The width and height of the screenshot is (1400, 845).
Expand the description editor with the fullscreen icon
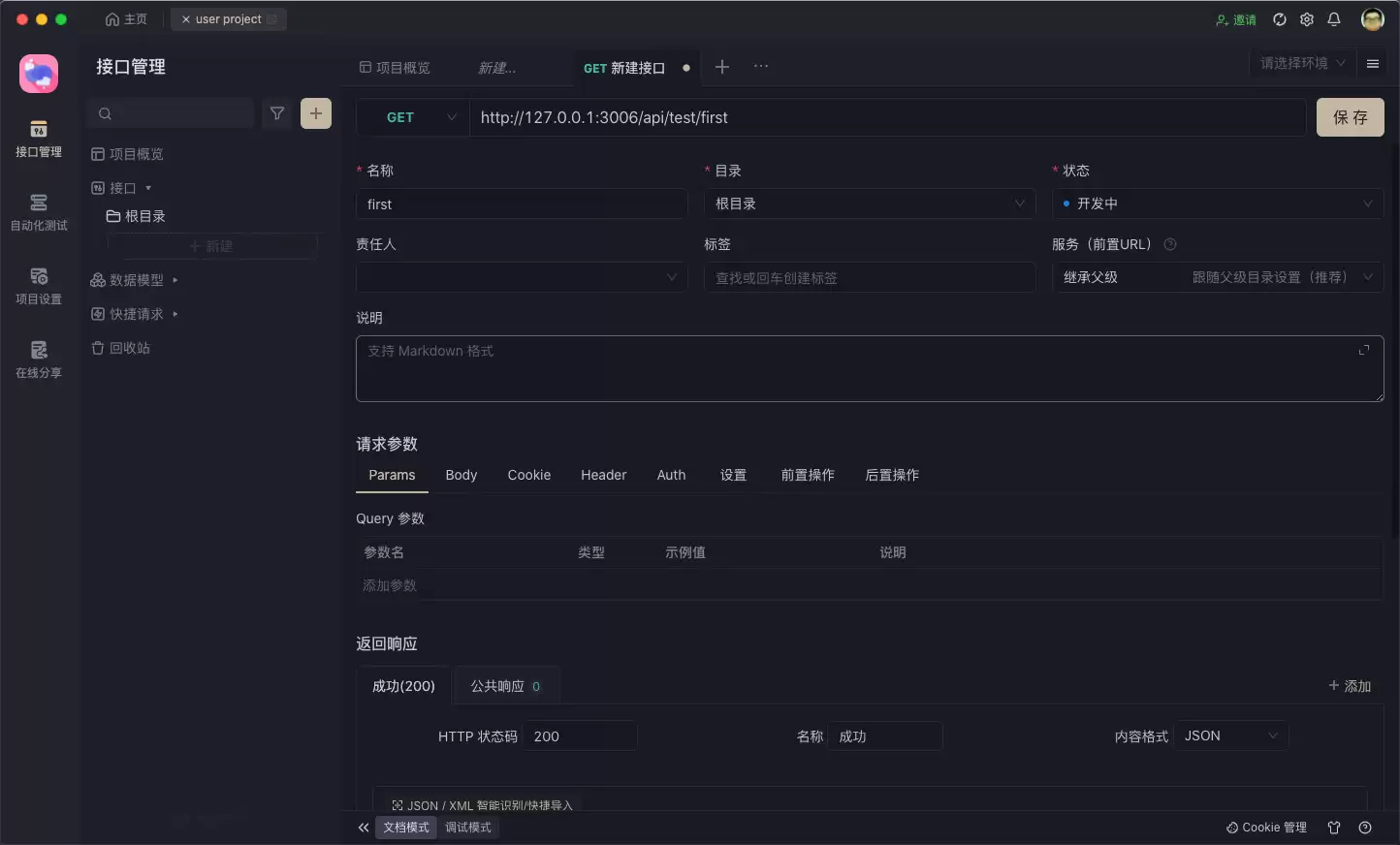pyautogui.click(x=1364, y=350)
